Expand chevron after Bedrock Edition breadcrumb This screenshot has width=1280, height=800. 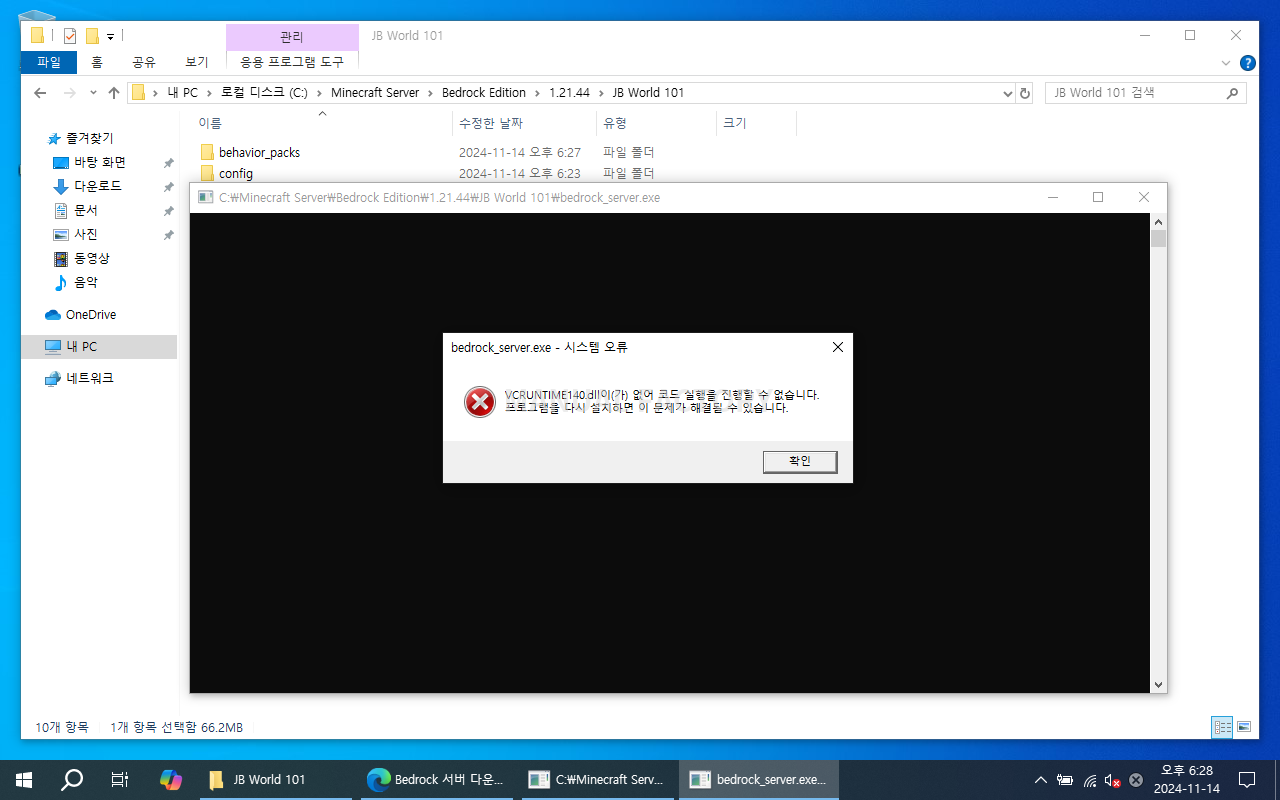point(537,93)
